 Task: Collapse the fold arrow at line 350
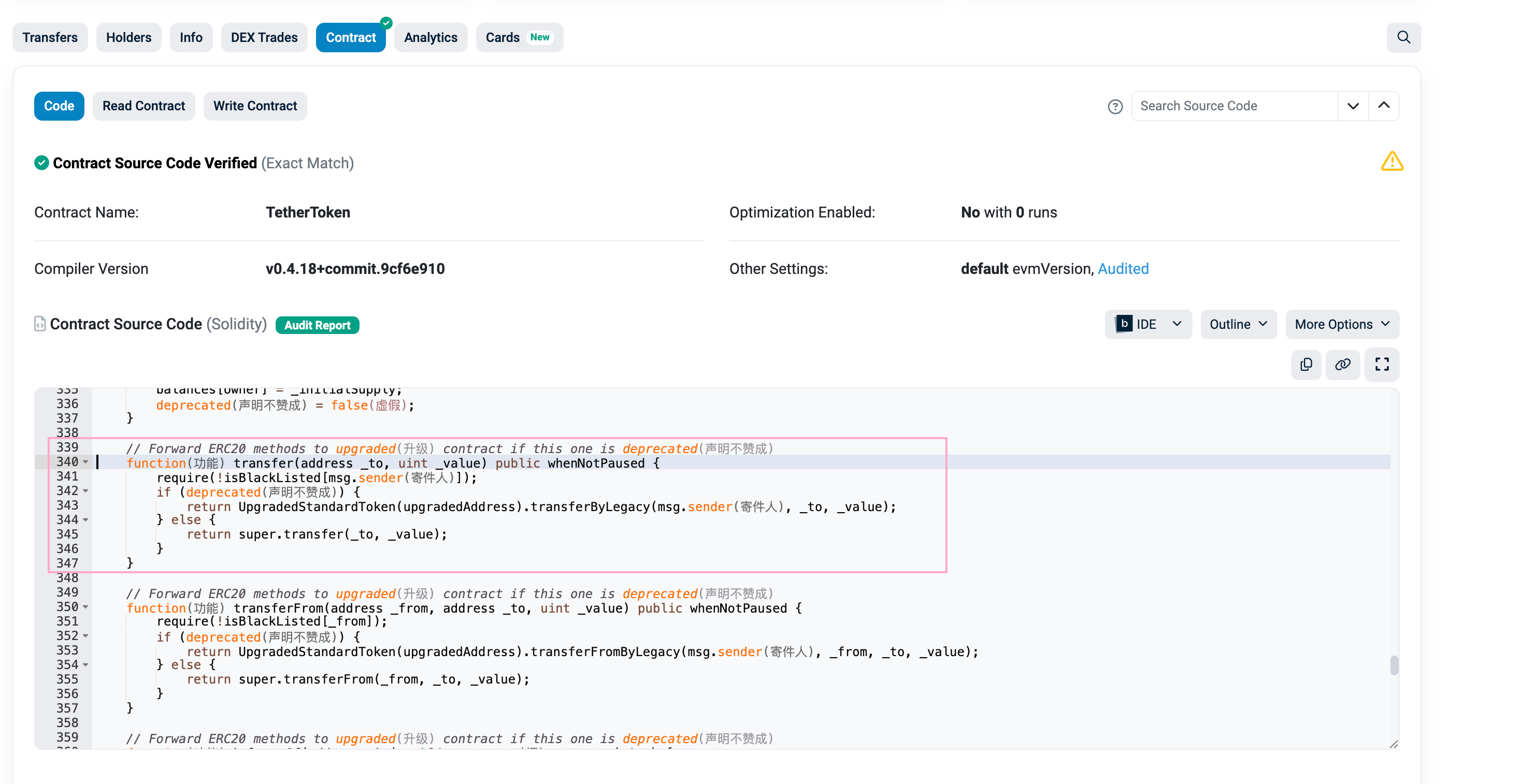[x=85, y=607]
